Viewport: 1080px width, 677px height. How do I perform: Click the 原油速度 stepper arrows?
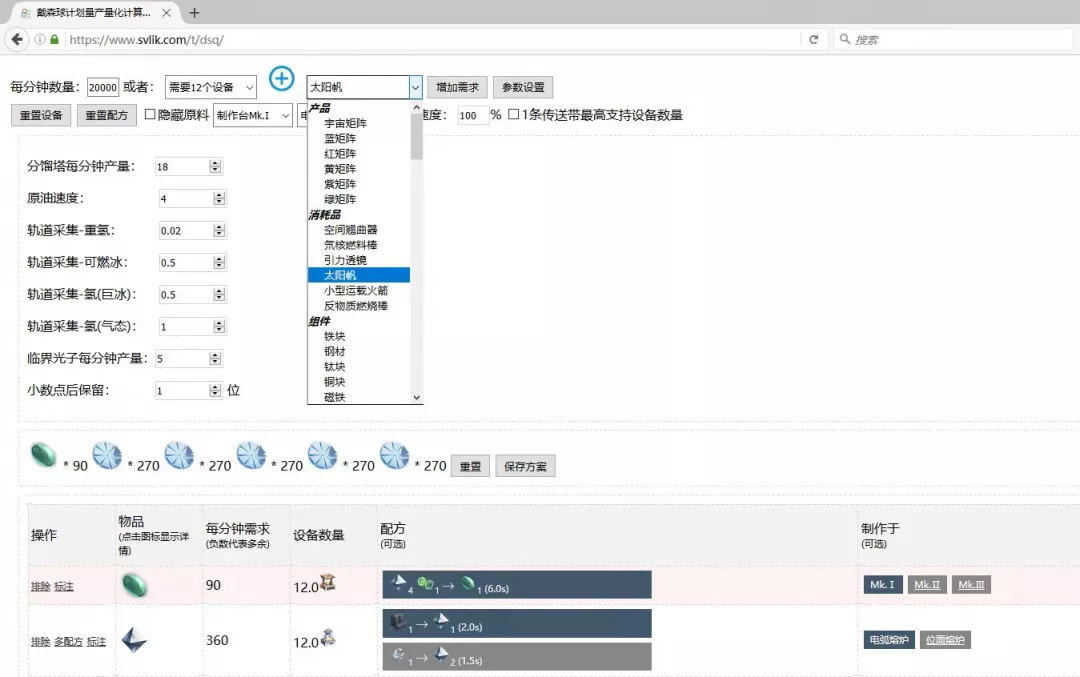pyautogui.click(x=215, y=199)
